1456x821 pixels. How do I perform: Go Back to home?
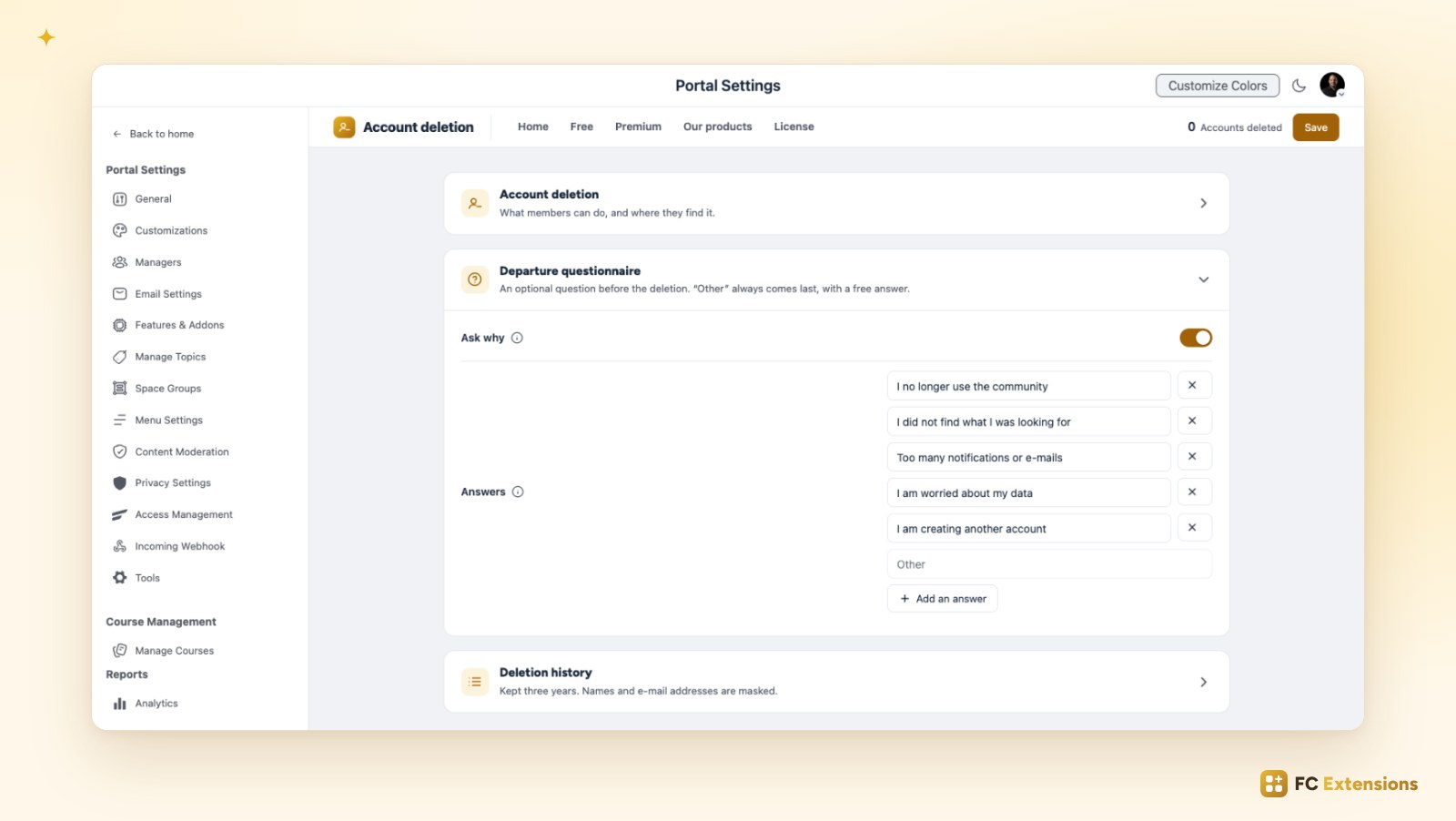153,134
